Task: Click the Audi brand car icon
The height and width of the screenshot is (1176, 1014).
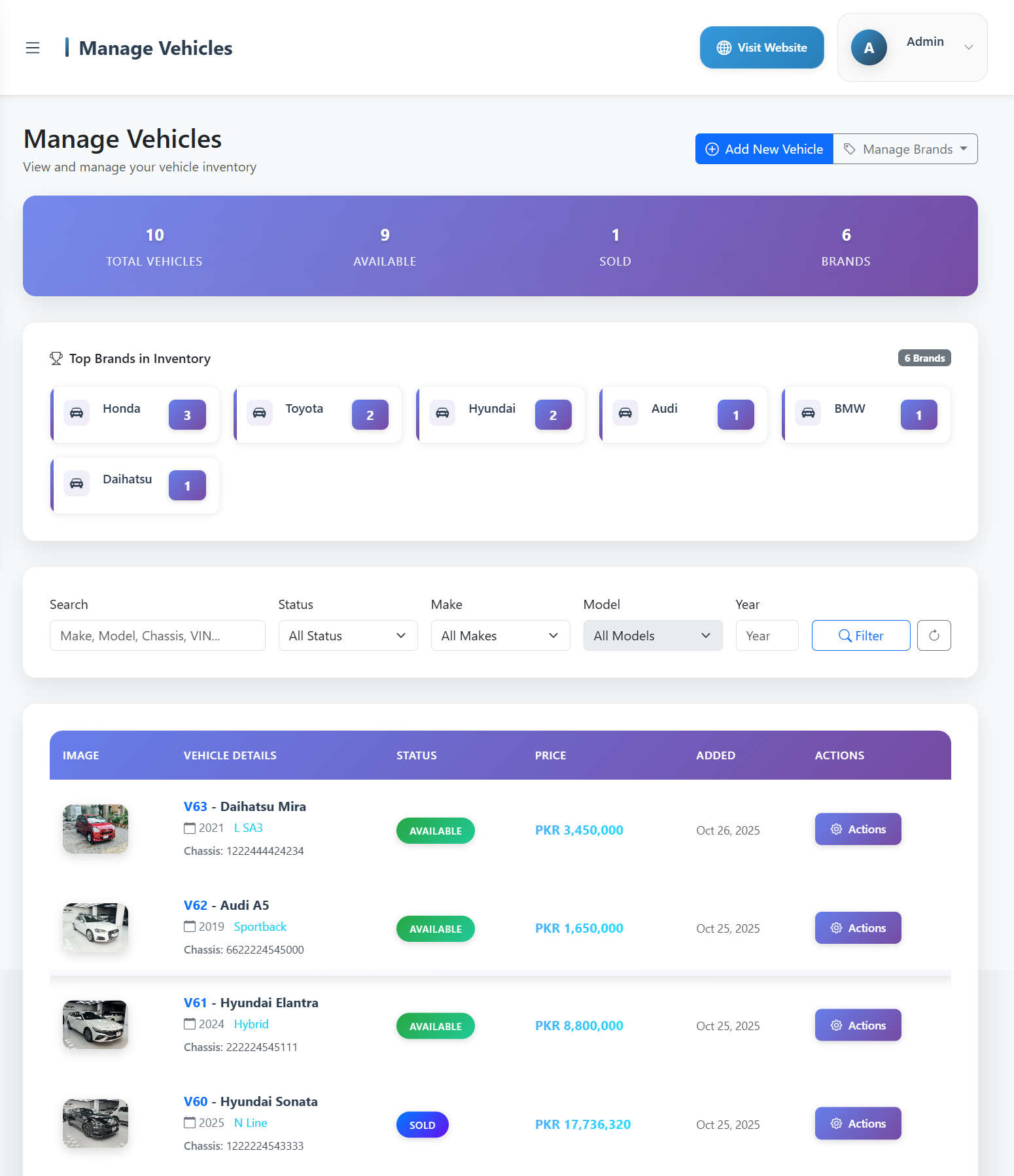Action: click(625, 413)
